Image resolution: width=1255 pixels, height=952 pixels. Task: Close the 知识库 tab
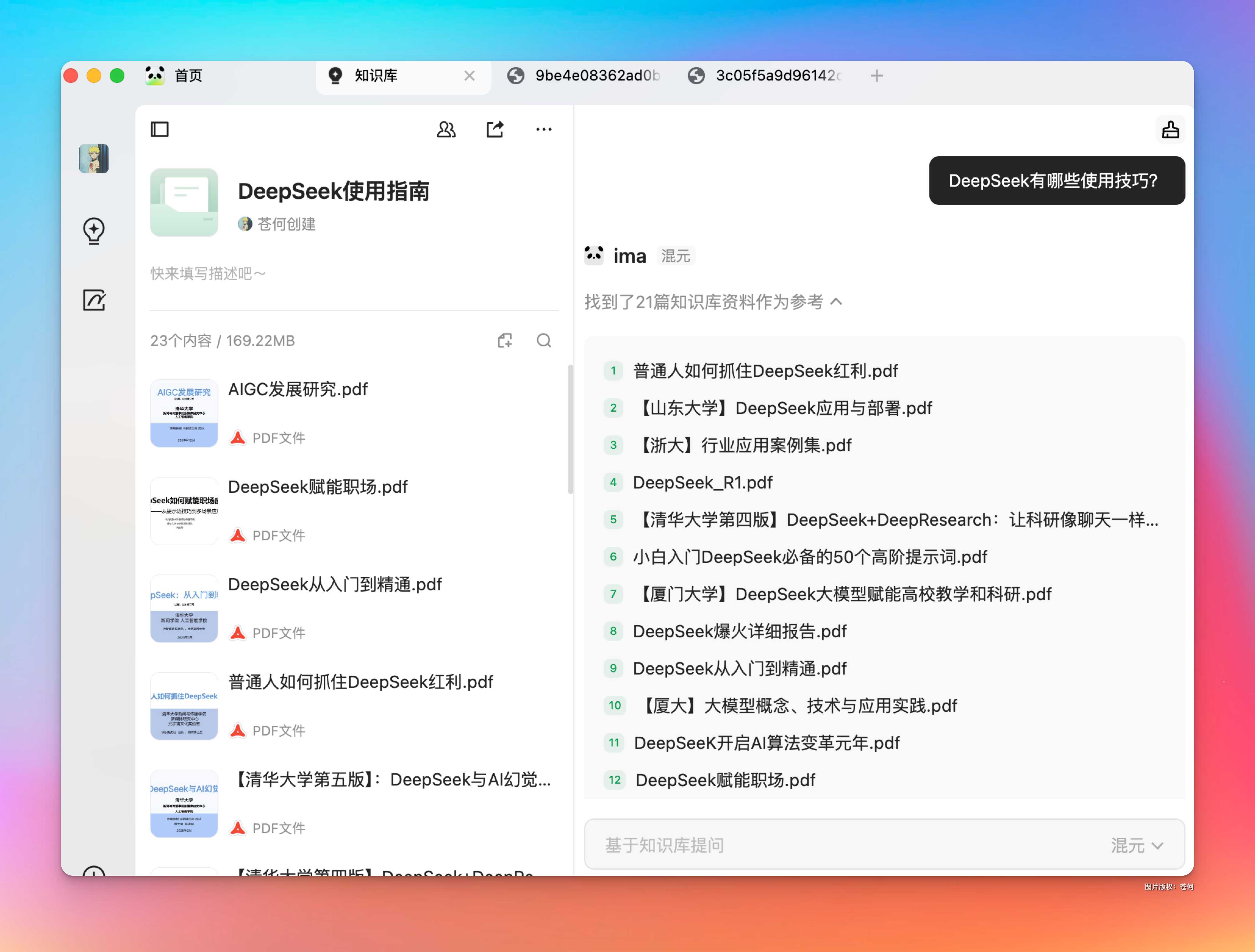(469, 75)
